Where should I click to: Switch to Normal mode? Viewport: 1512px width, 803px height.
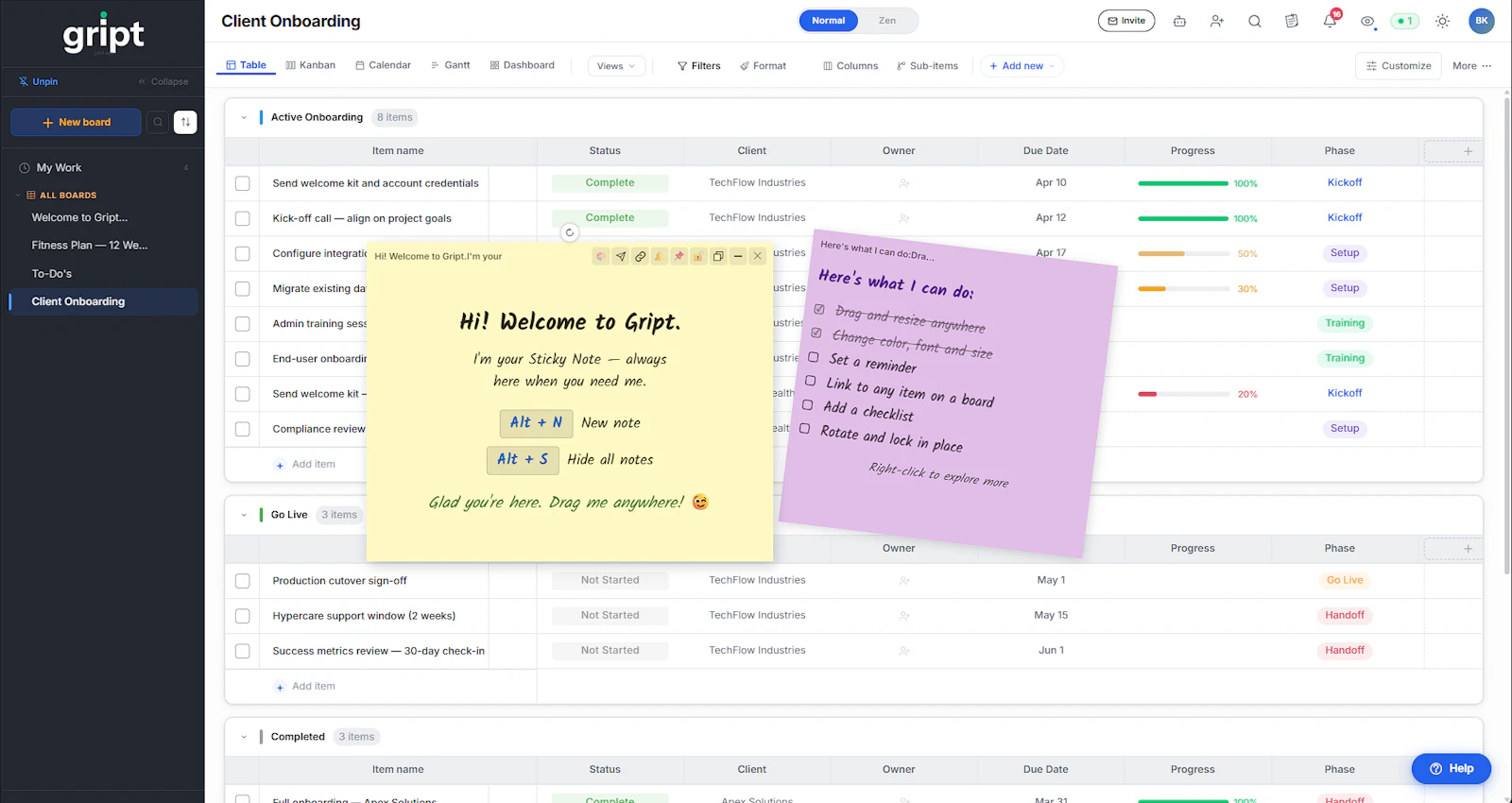pos(829,21)
